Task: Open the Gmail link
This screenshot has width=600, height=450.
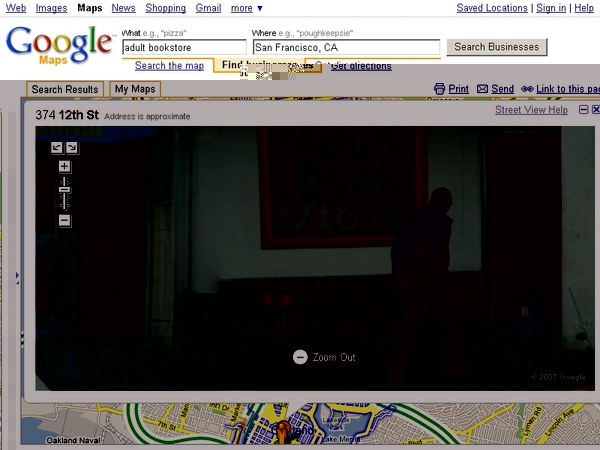Action: point(208,8)
